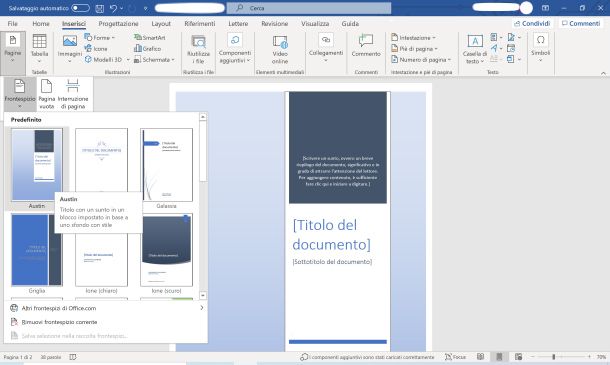Image resolution: width=610 pixels, height=365 pixels.
Task: Click the abstract text block on the cover
Action: 338,171
